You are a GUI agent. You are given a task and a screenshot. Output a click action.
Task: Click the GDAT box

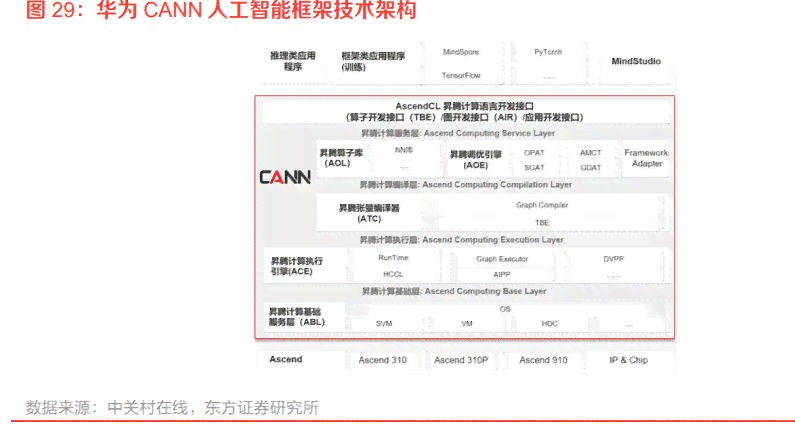click(x=591, y=167)
